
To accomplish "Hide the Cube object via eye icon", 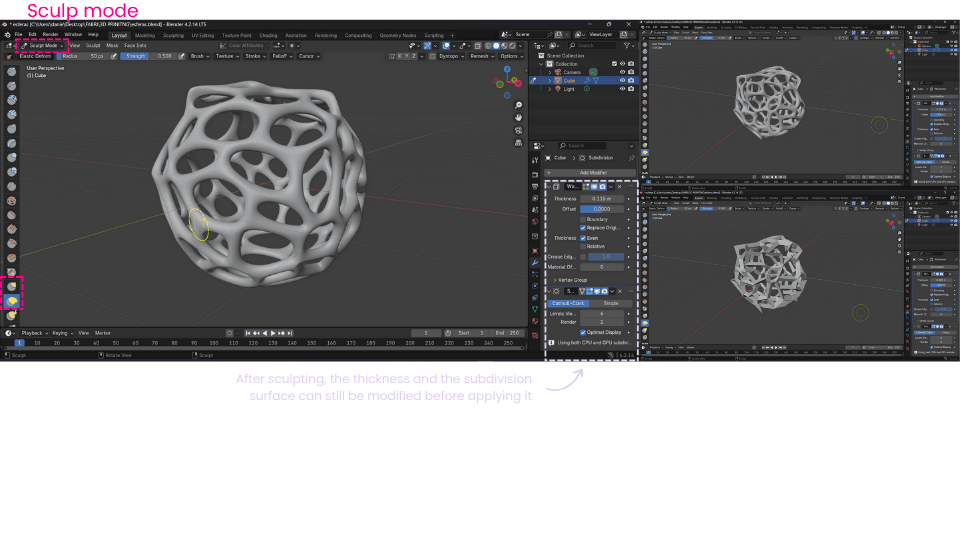I will (622, 81).
